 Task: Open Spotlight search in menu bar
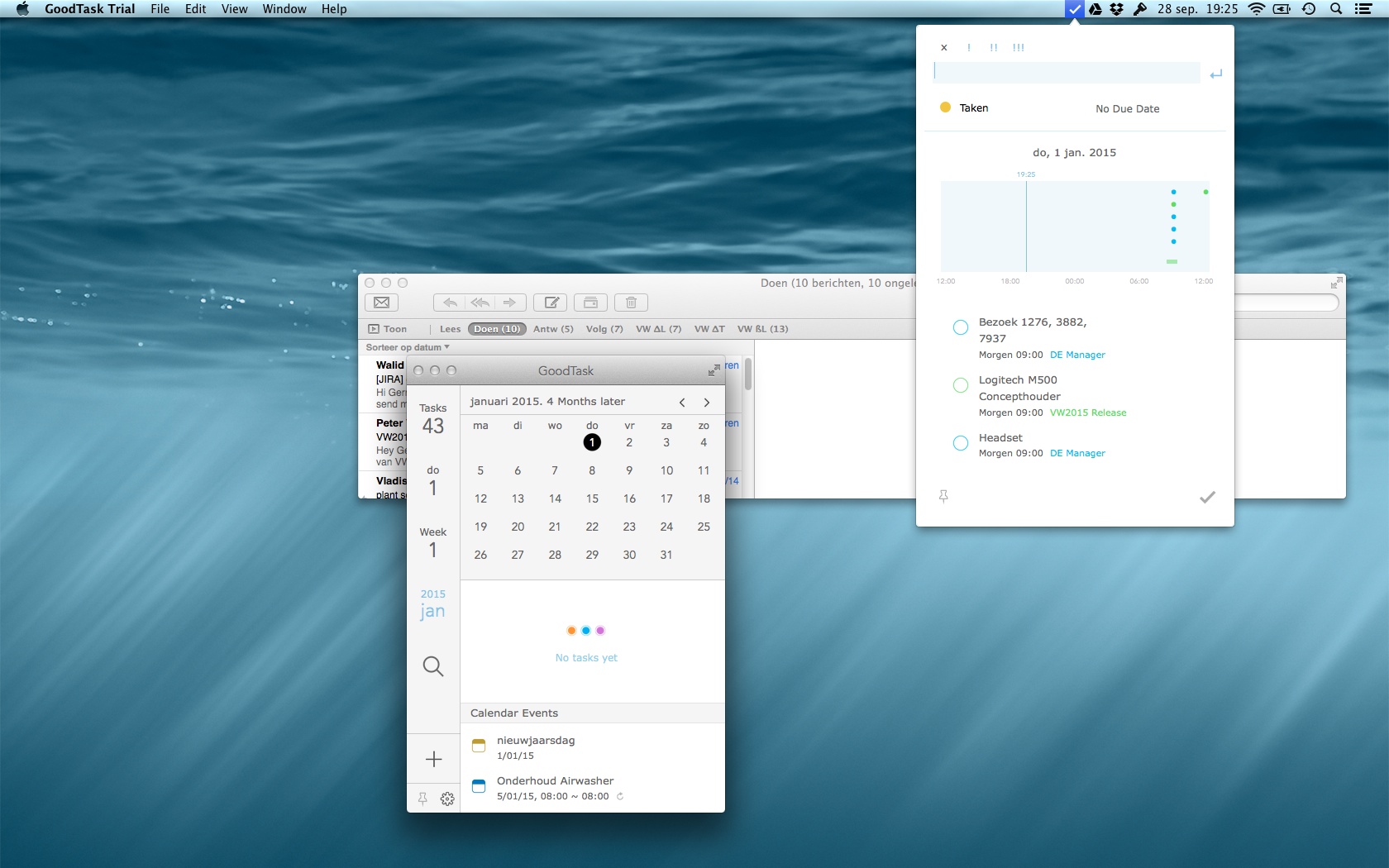coord(1335,9)
